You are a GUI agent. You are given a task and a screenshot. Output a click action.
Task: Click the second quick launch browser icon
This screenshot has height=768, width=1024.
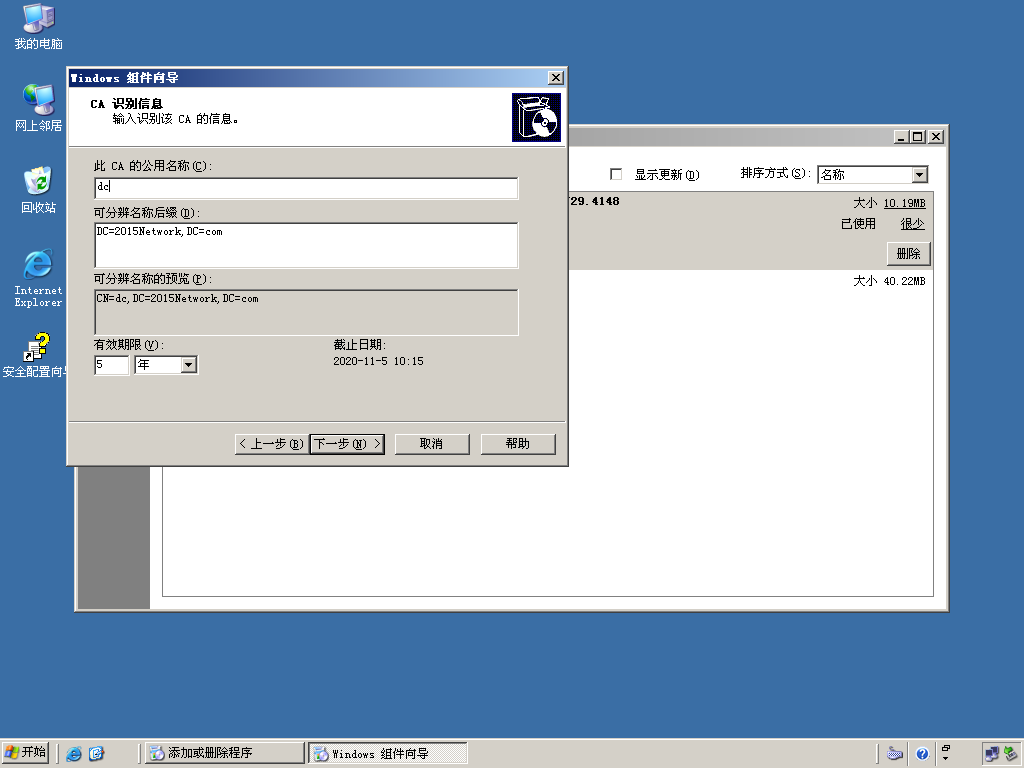tap(97, 754)
